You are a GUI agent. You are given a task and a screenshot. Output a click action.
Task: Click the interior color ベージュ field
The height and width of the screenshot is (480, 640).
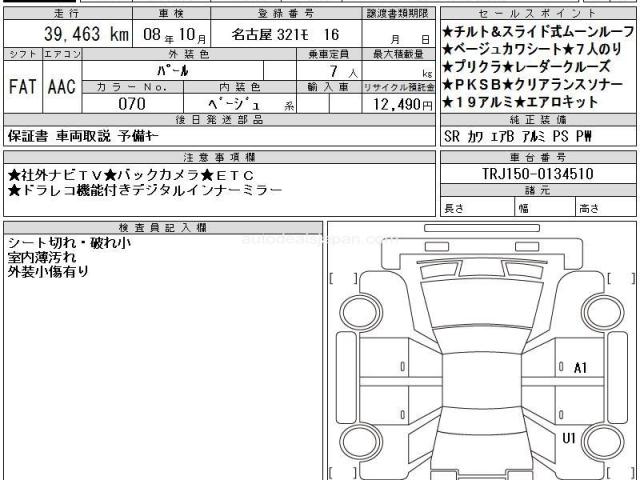[240, 103]
